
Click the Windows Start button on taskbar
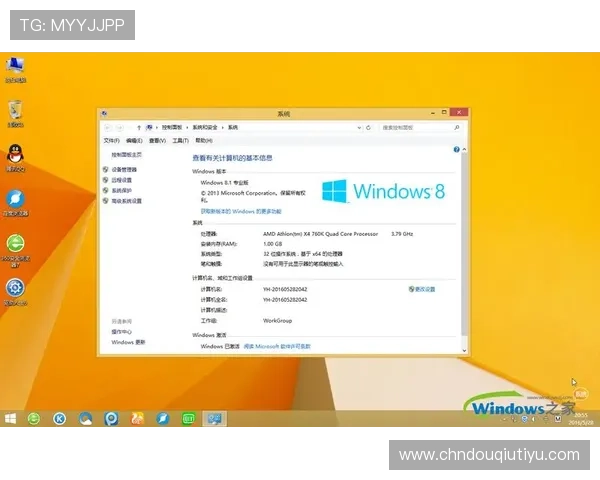11,418
